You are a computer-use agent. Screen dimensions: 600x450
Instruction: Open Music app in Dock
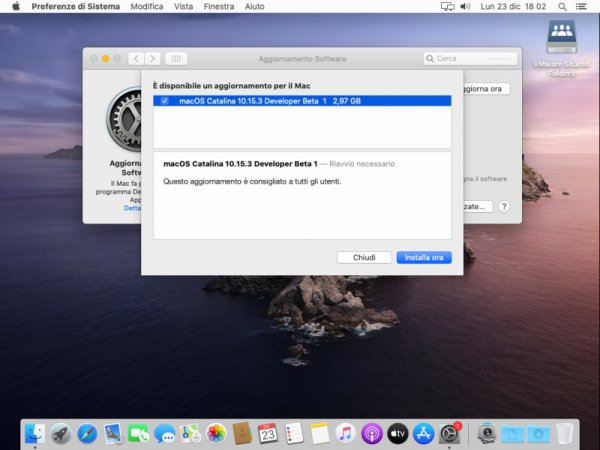coord(346,434)
